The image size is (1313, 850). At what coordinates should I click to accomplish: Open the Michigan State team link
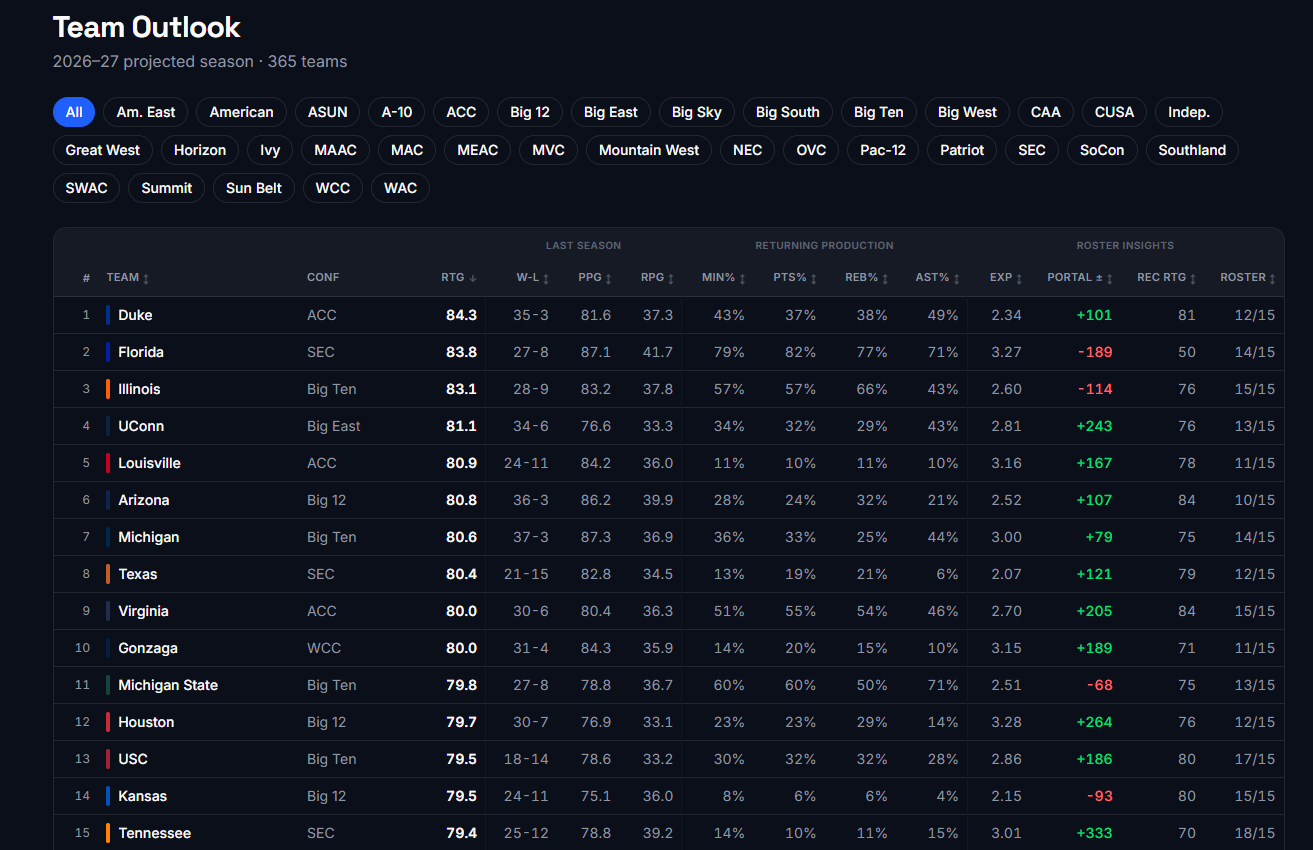pyautogui.click(x=168, y=685)
